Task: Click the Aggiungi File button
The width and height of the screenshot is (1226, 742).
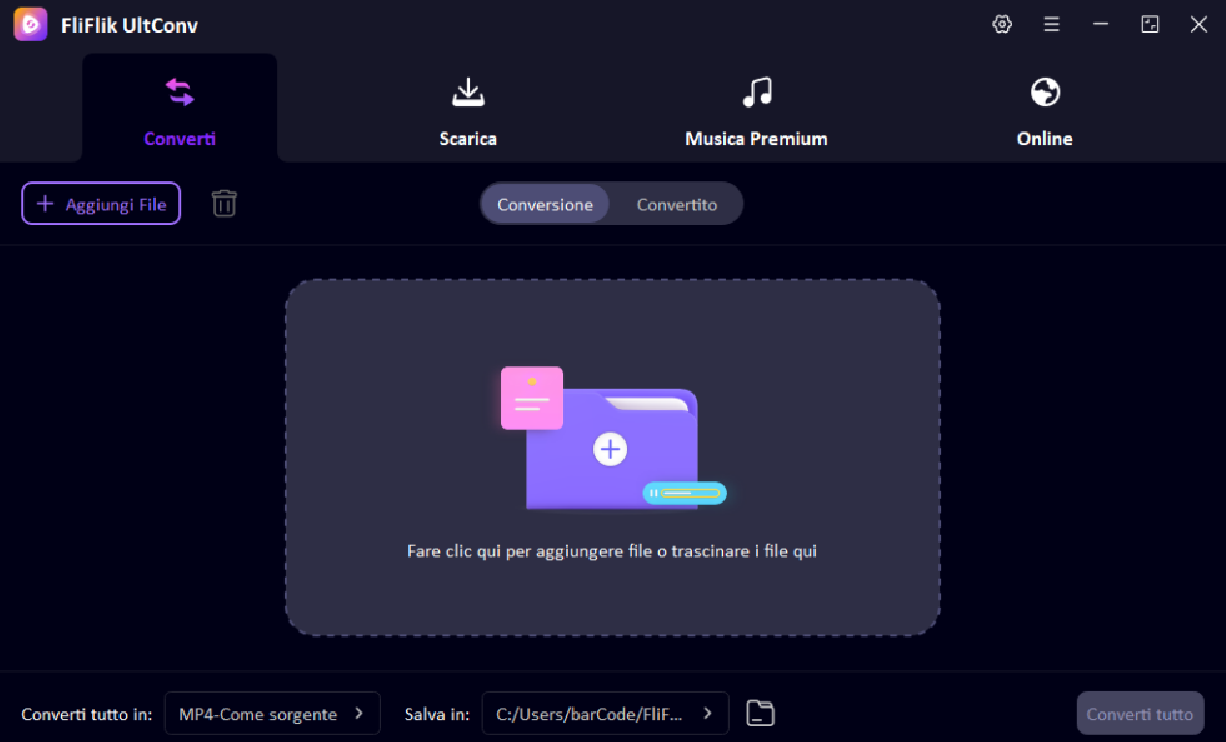Action: pyautogui.click(x=101, y=204)
